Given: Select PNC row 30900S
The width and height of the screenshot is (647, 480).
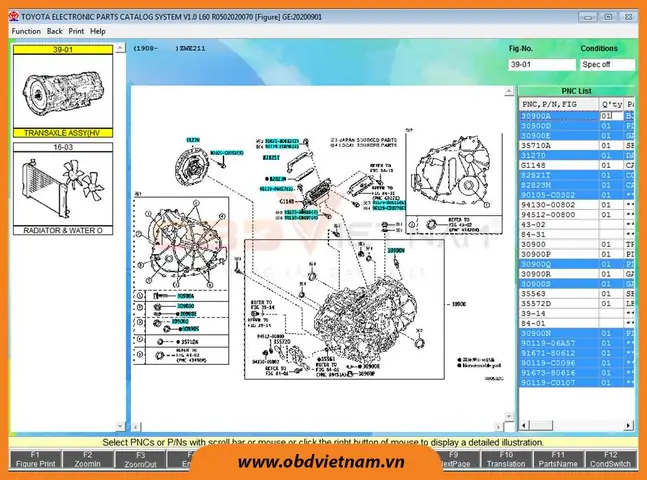Looking at the screenshot, I should coord(577,284).
